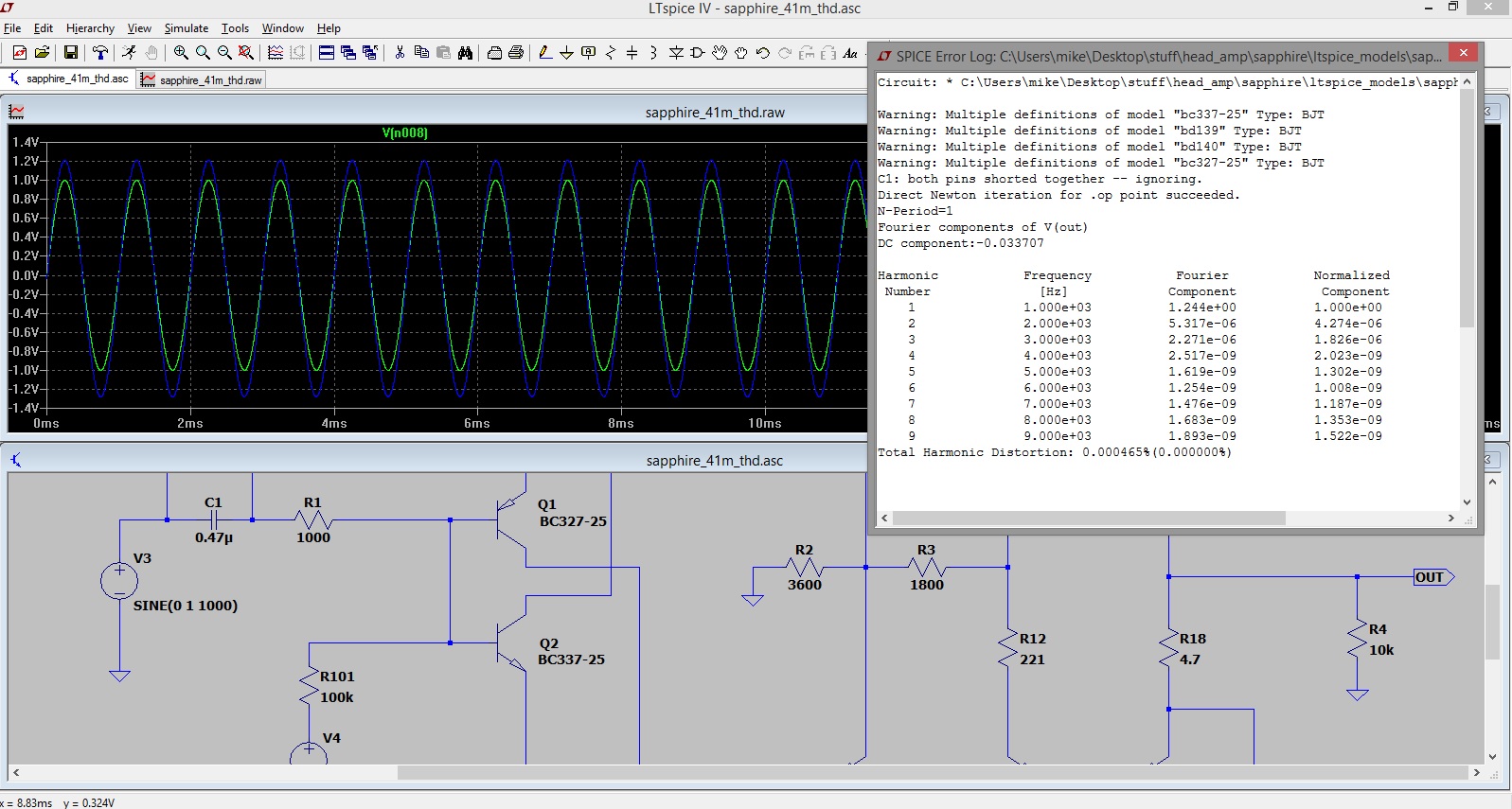Image resolution: width=1512 pixels, height=809 pixels.
Task: Click the error log vertical scroll down arrow
Action: (1467, 502)
